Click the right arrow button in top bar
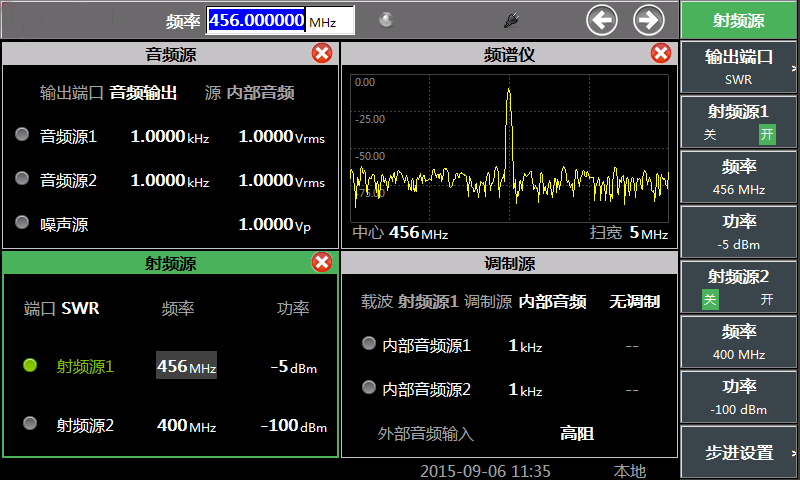800x480 pixels. tap(649, 20)
